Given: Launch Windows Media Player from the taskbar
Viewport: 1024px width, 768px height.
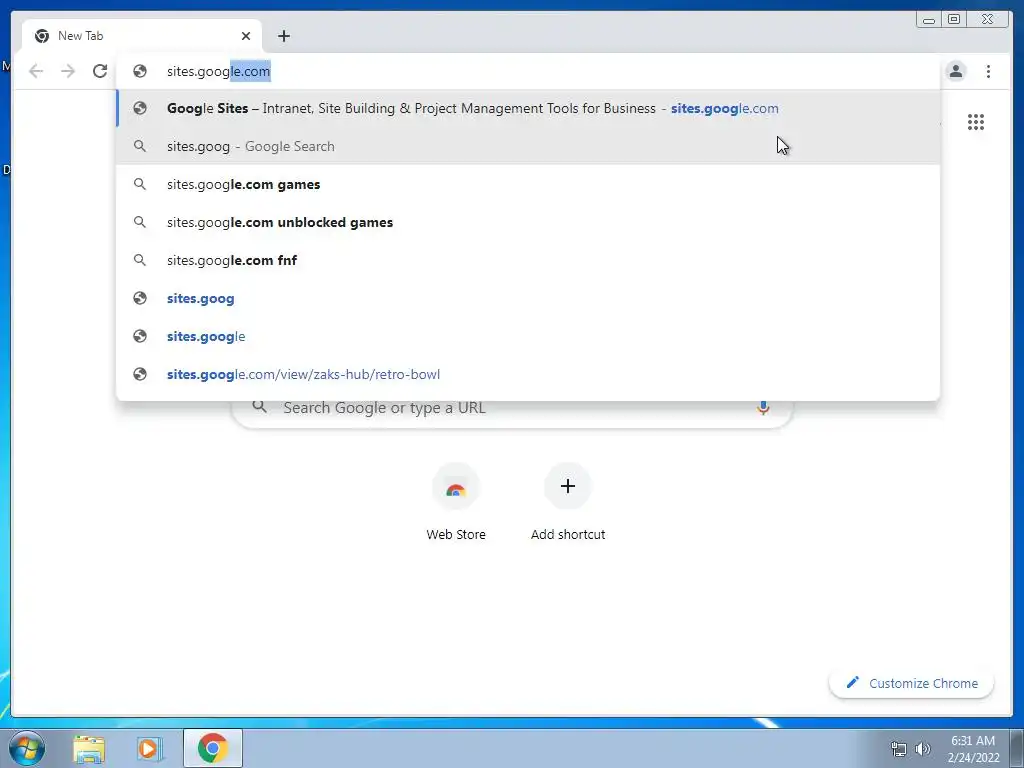Looking at the screenshot, I should [x=149, y=748].
